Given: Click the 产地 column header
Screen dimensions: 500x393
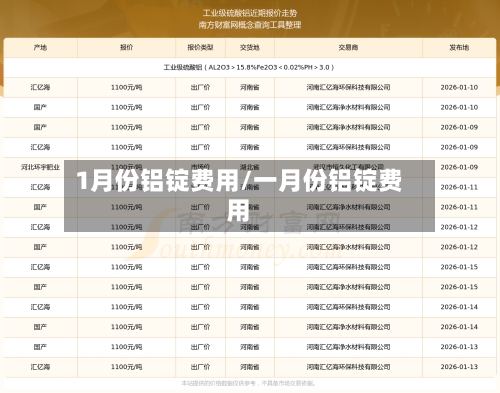Looking at the screenshot, I should pyautogui.click(x=40, y=48).
